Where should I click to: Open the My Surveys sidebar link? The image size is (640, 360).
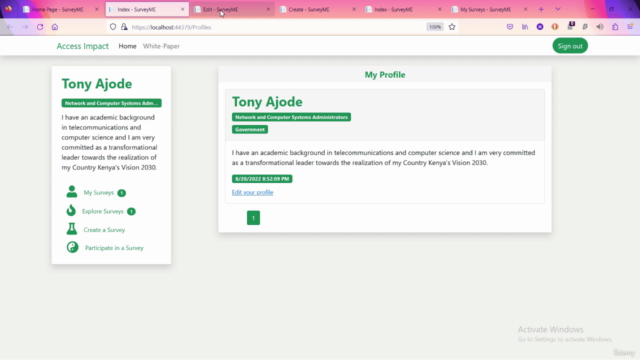(x=99, y=192)
